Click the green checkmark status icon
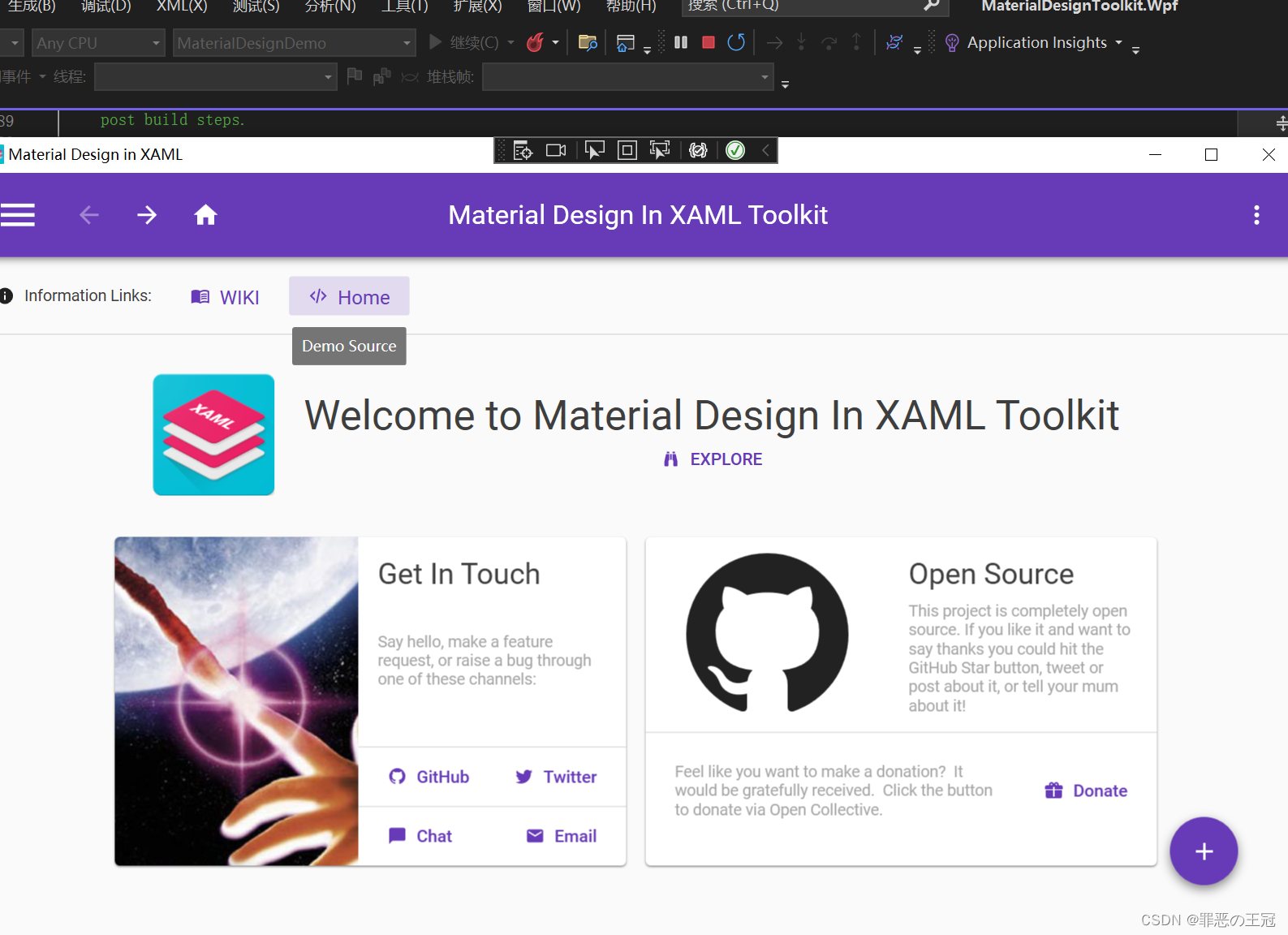Image resolution: width=1288 pixels, height=935 pixels. tap(735, 150)
